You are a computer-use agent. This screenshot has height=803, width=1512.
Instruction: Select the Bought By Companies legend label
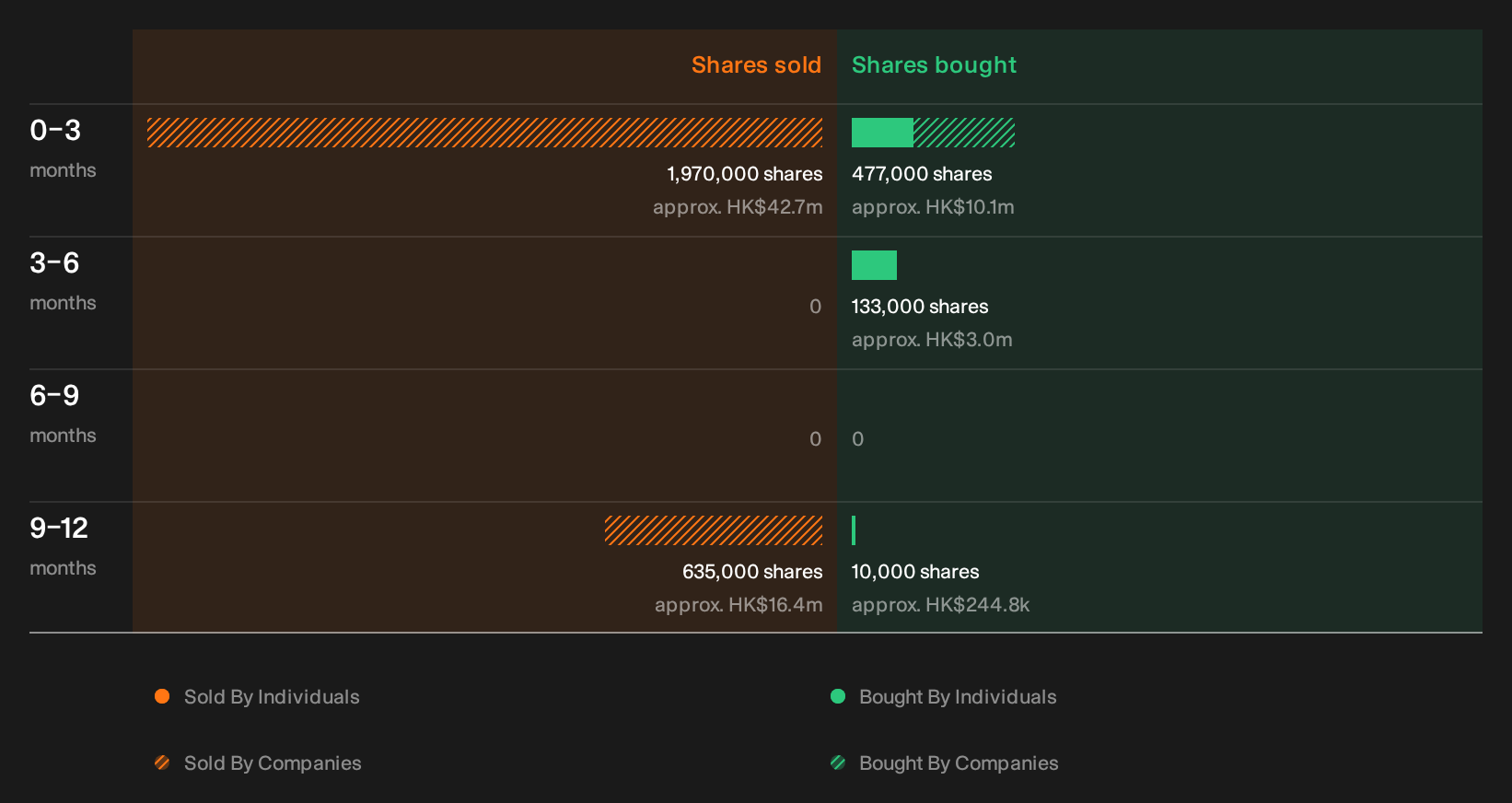[959, 763]
